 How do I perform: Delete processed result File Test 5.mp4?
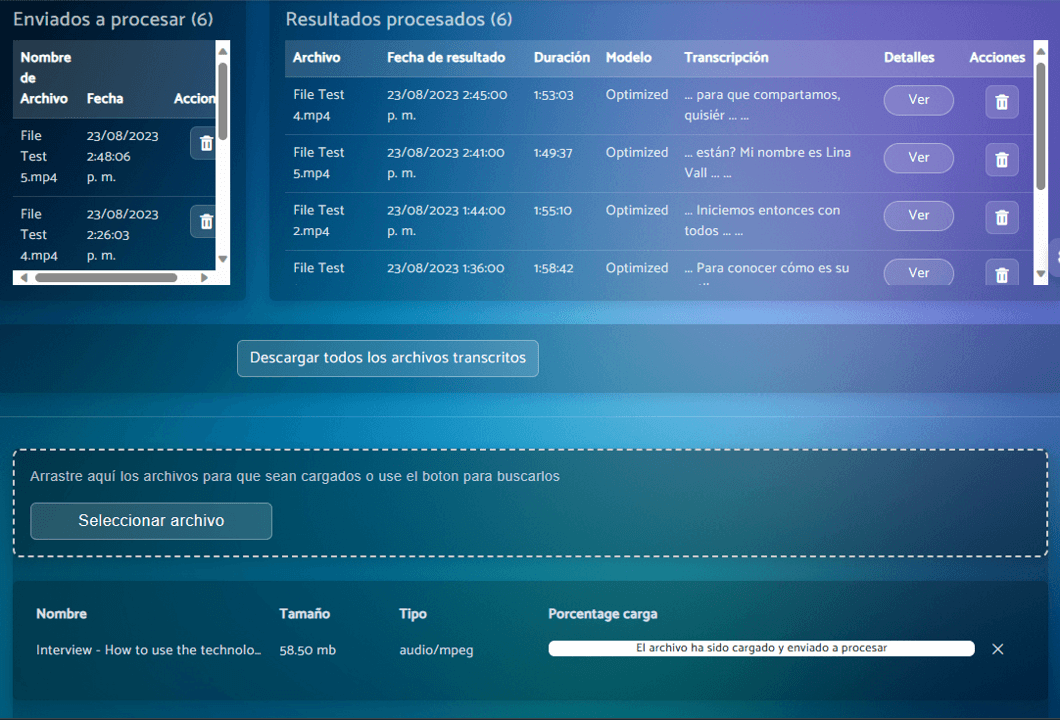1001,160
